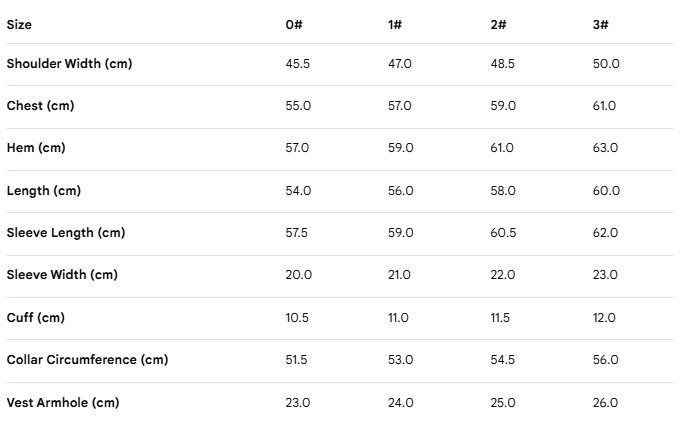The image size is (691, 427).
Task: Select the shoulder width value 45.5
Action: (297, 64)
